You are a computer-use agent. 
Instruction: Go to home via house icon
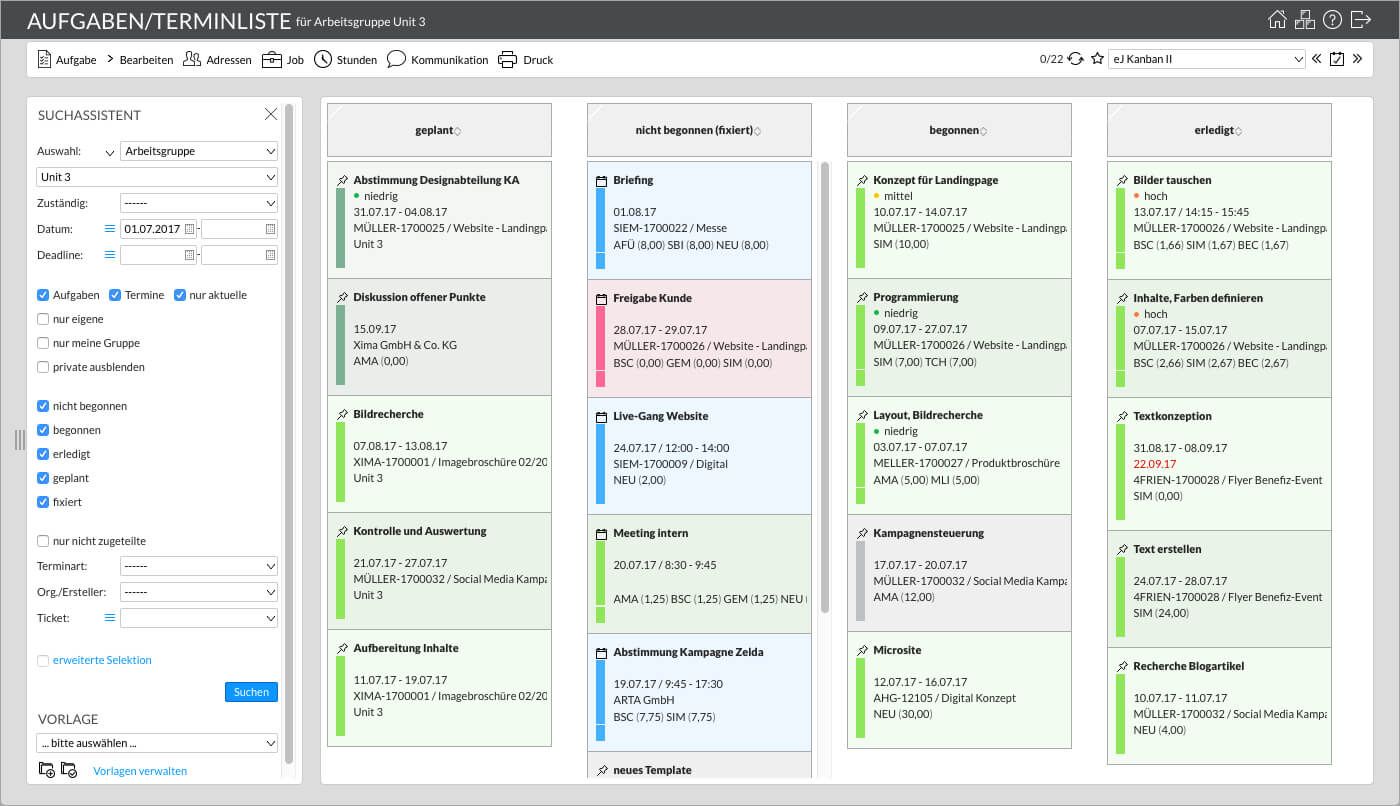tap(1277, 20)
